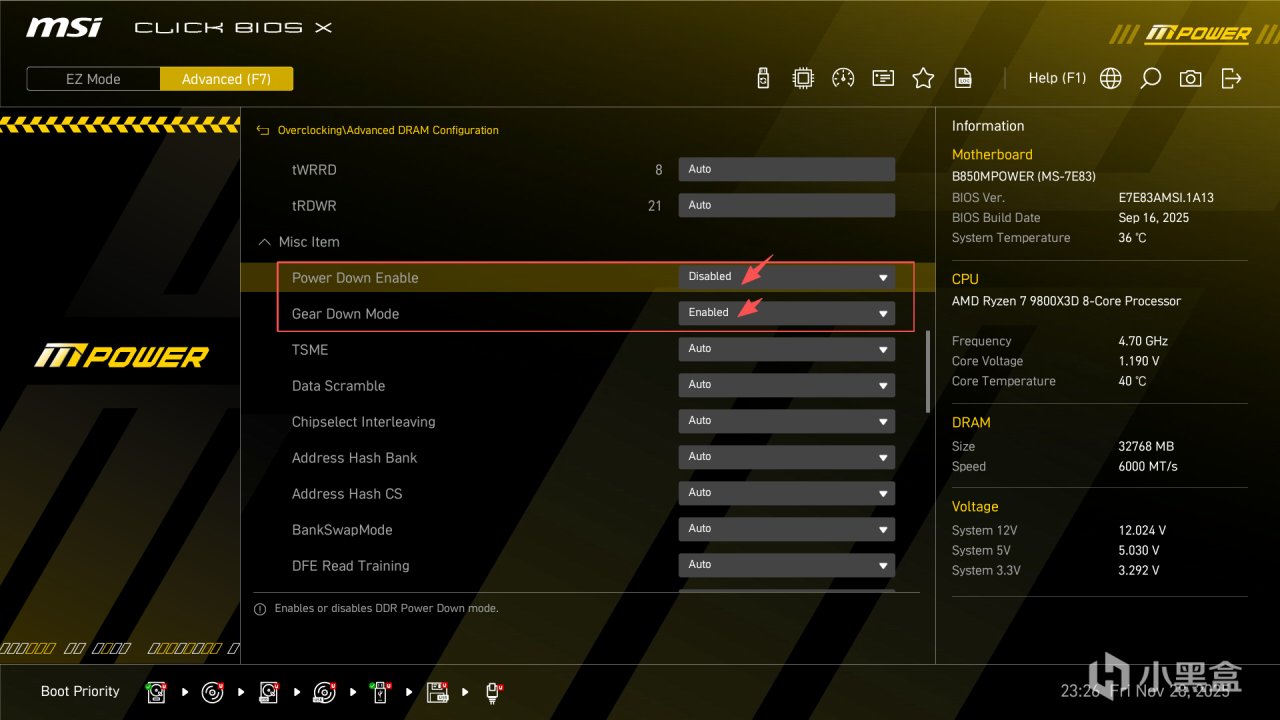Open the TSME dropdown

point(786,349)
